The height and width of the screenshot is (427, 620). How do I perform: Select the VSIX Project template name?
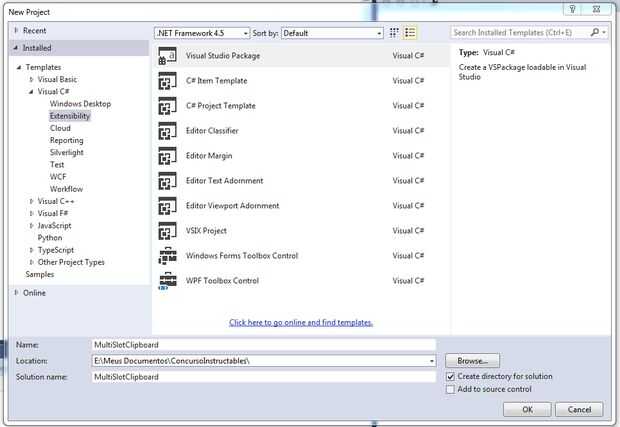(206, 231)
